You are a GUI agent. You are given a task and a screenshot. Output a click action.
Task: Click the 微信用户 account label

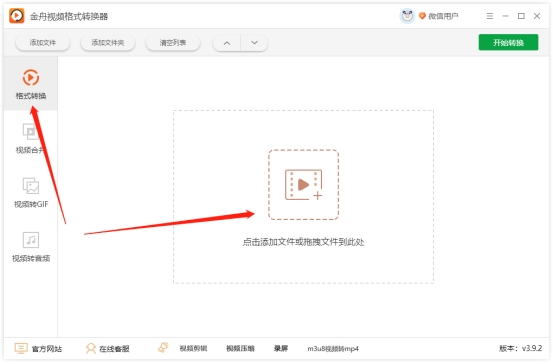pyautogui.click(x=443, y=16)
